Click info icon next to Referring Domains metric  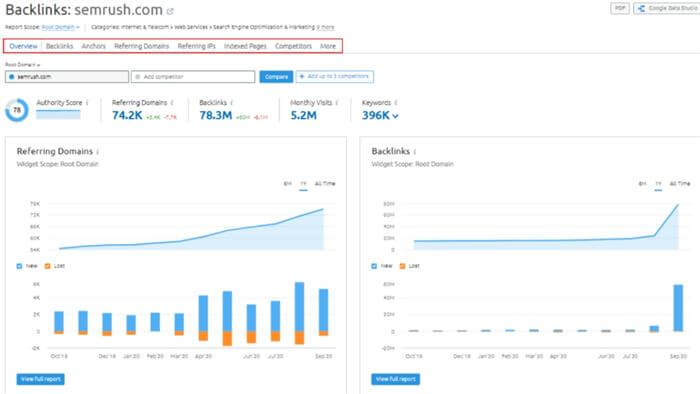(x=172, y=103)
